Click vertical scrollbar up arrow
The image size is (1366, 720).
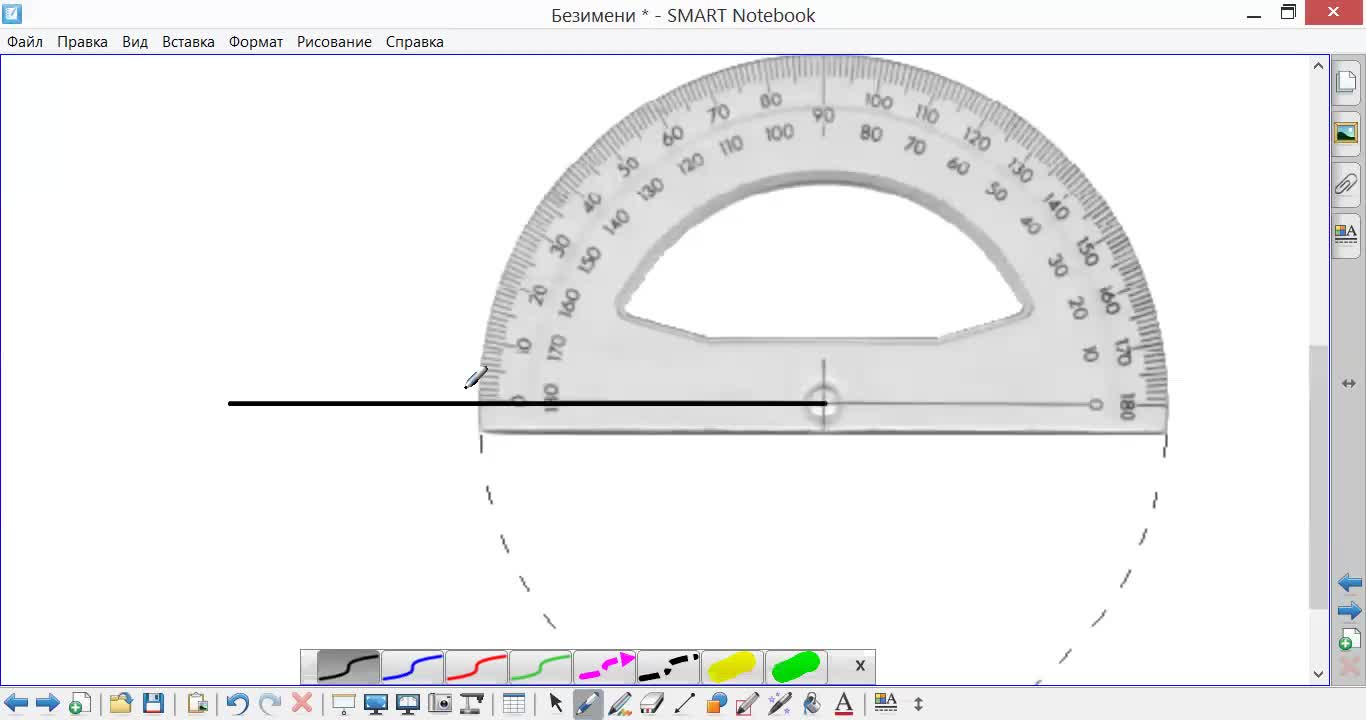pos(1318,66)
